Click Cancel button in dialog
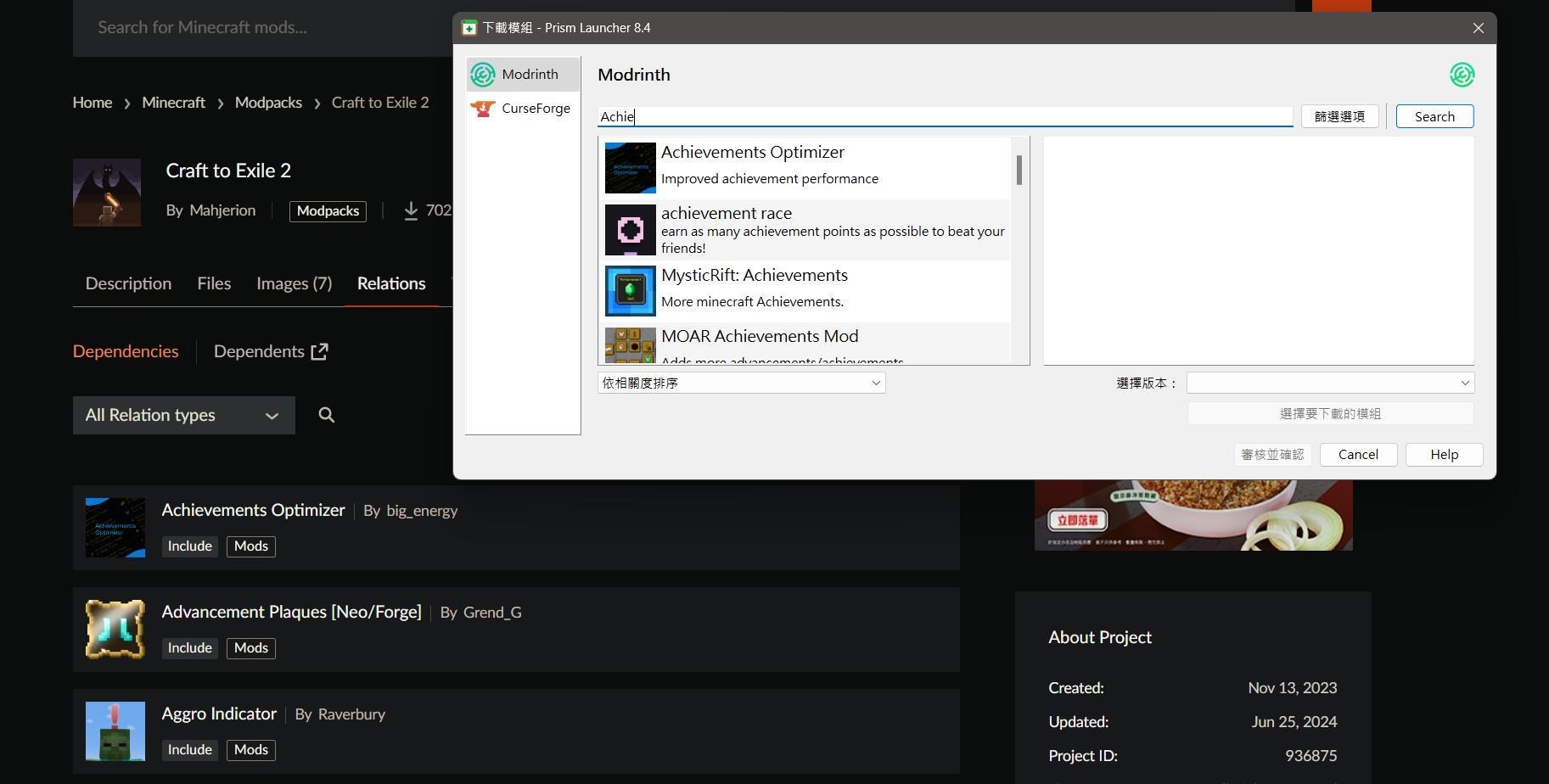1549x784 pixels. click(1358, 454)
